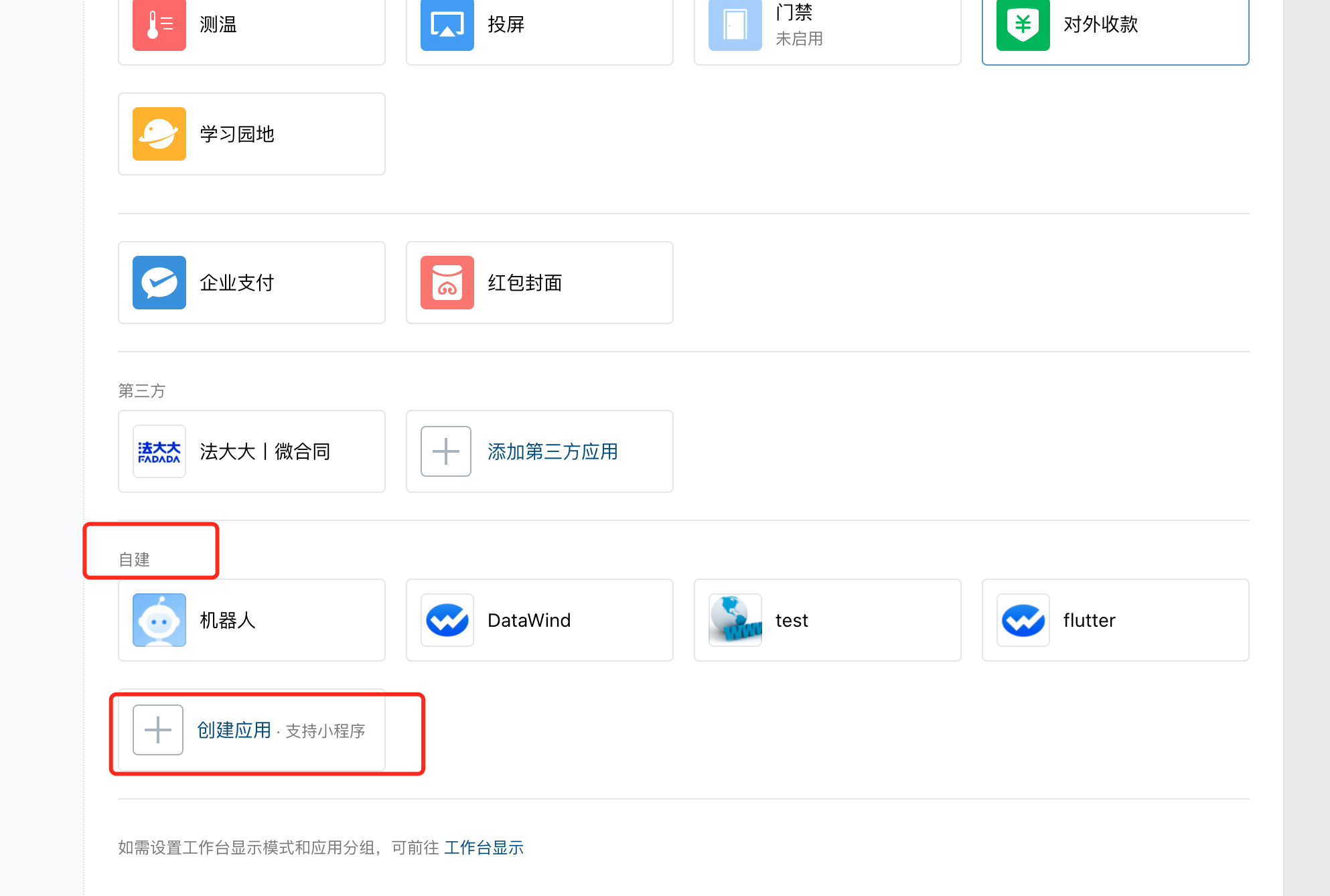Image resolution: width=1330 pixels, height=896 pixels.
Task: Select the 机器人 app label
Action: 228,620
